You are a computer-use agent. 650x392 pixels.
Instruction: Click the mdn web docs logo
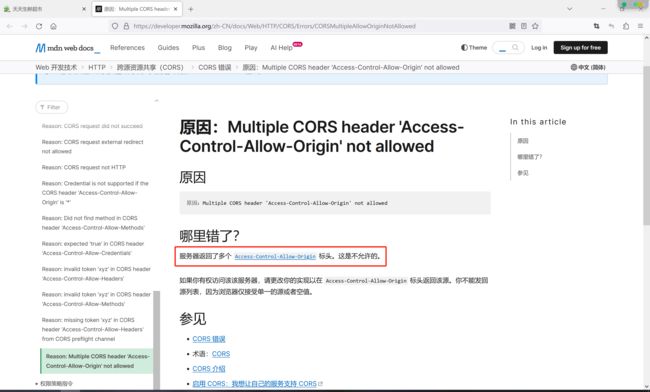tap(68, 48)
